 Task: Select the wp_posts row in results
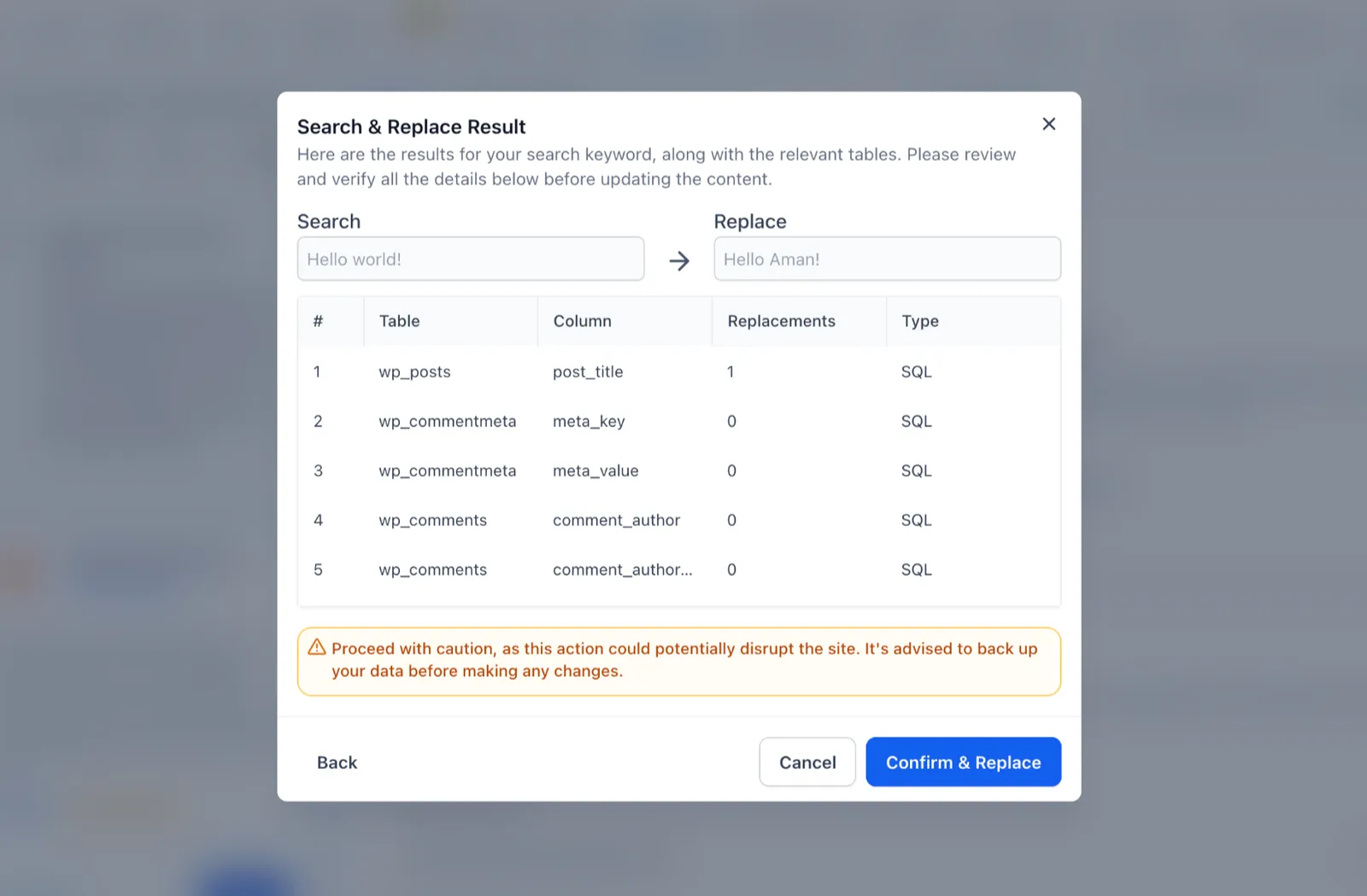[679, 372]
